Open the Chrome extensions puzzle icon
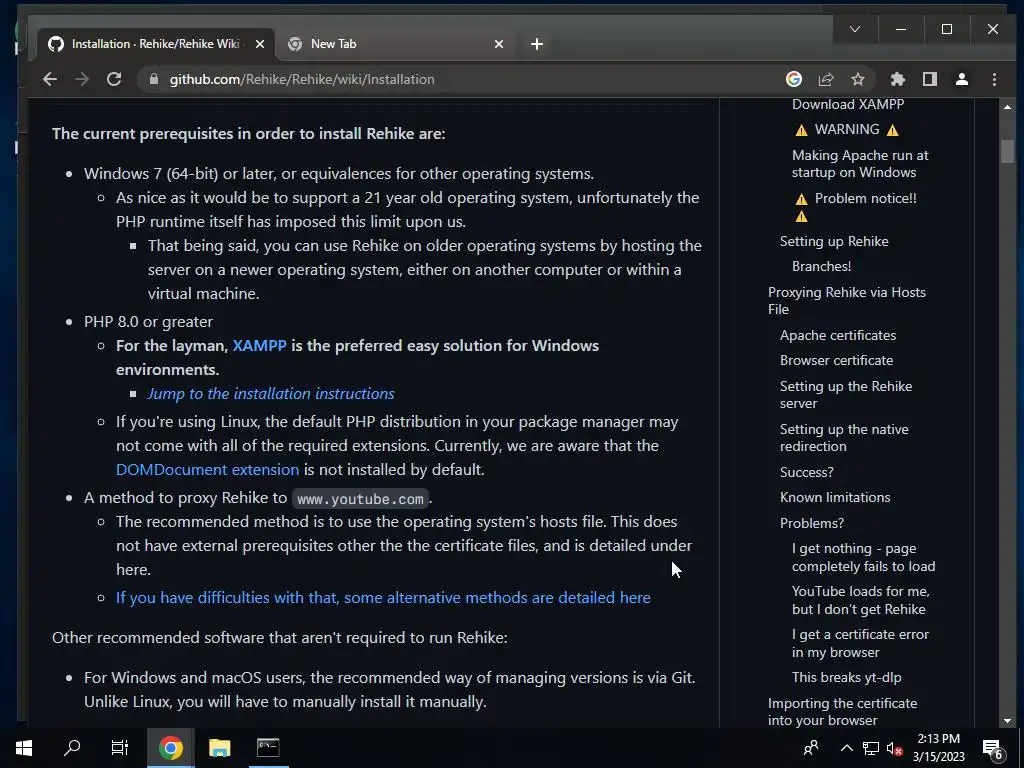This screenshot has width=1024, height=768. [898, 80]
